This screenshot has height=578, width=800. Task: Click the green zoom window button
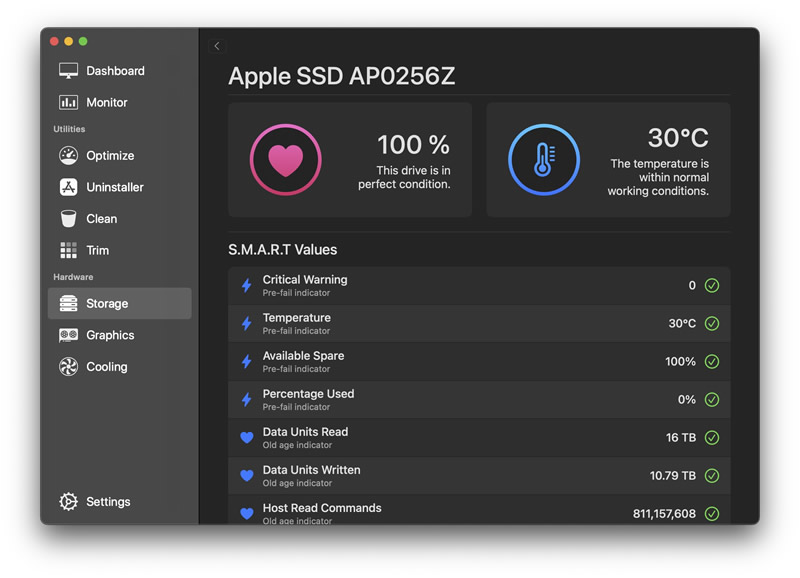(x=83, y=41)
